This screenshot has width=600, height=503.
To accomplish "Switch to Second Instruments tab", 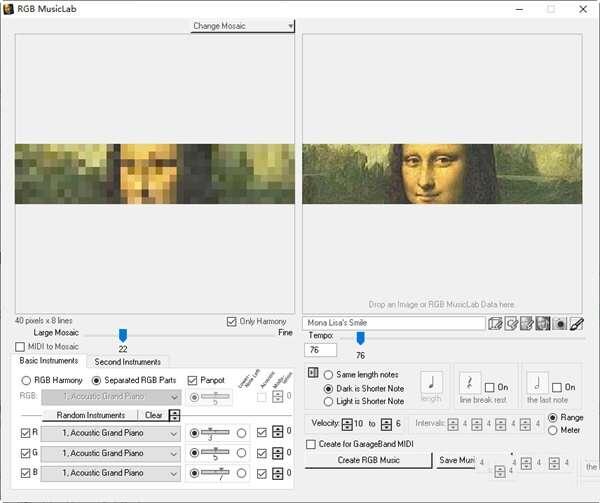I will pyautogui.click(x=127, y=361).
